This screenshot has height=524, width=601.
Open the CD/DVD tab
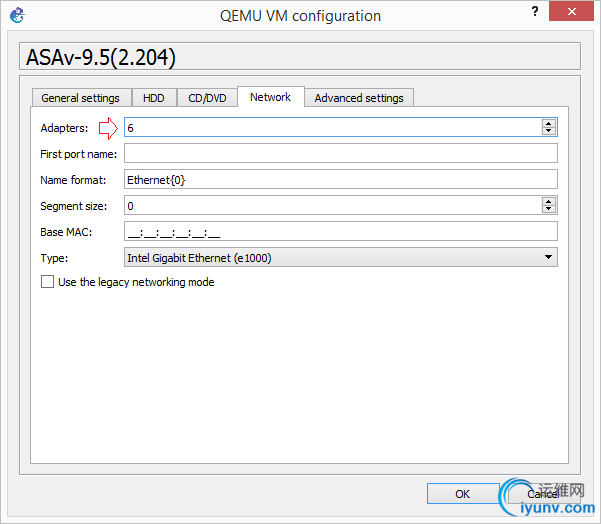pos(207,98)
